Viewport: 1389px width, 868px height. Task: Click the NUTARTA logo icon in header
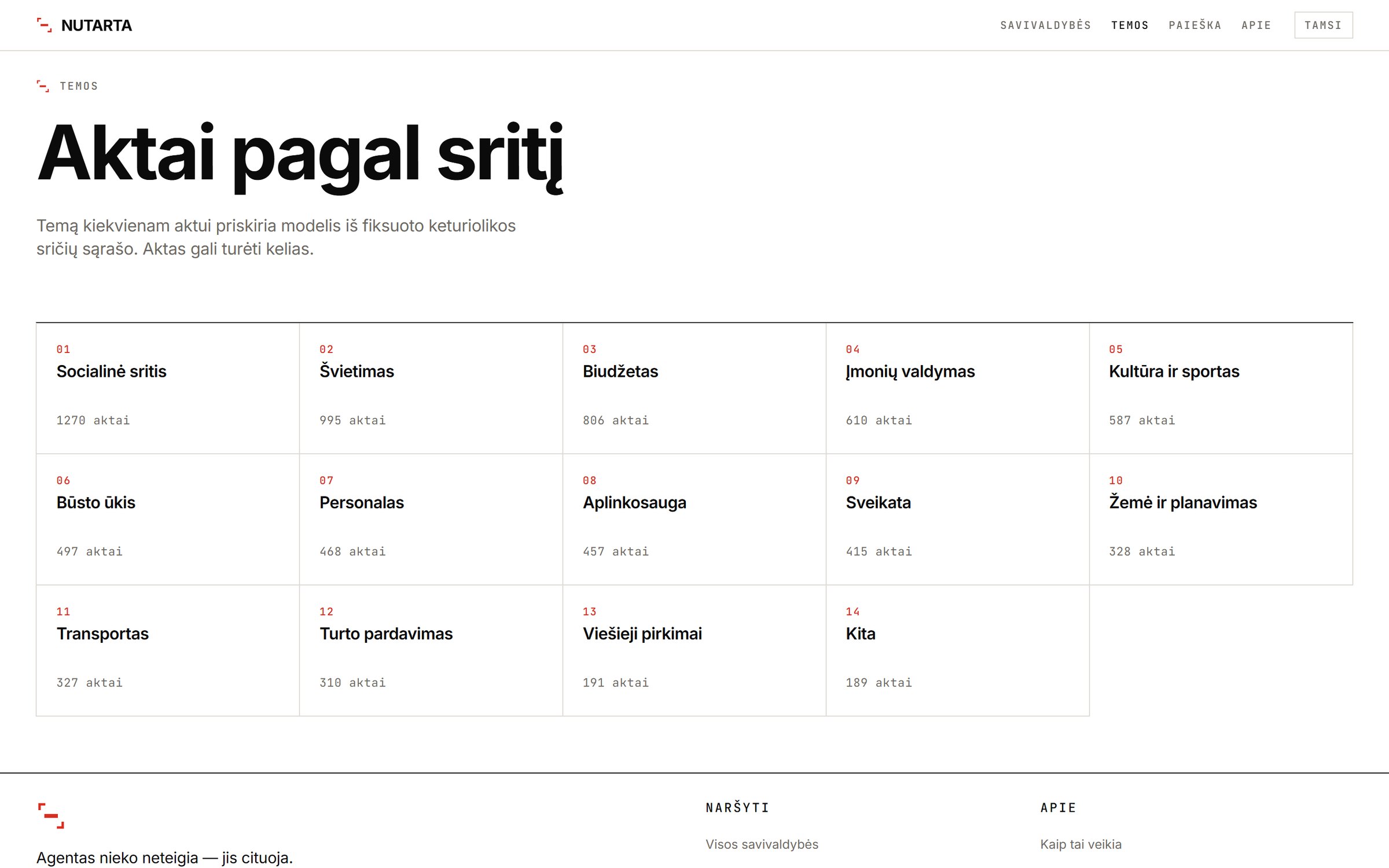click(x=44, y=25)
